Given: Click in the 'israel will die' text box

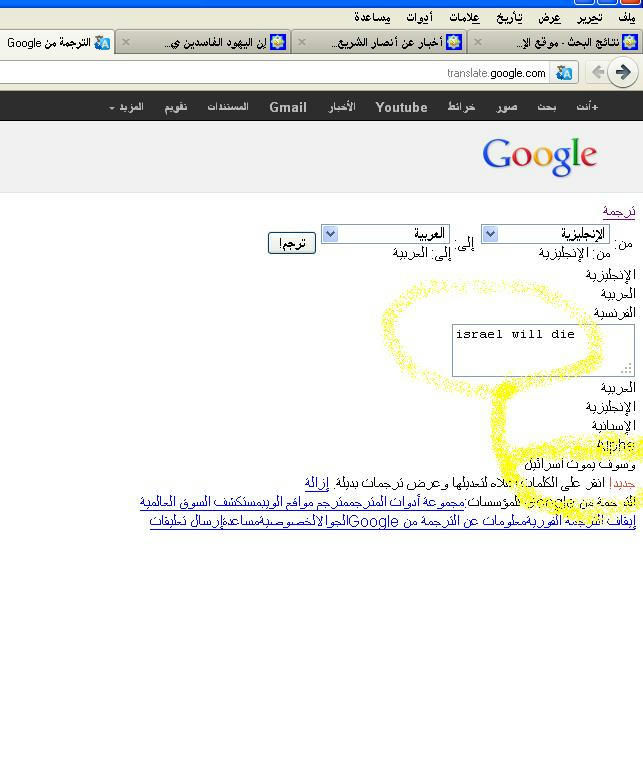Looking at the screenshot, I should point(543,350).
